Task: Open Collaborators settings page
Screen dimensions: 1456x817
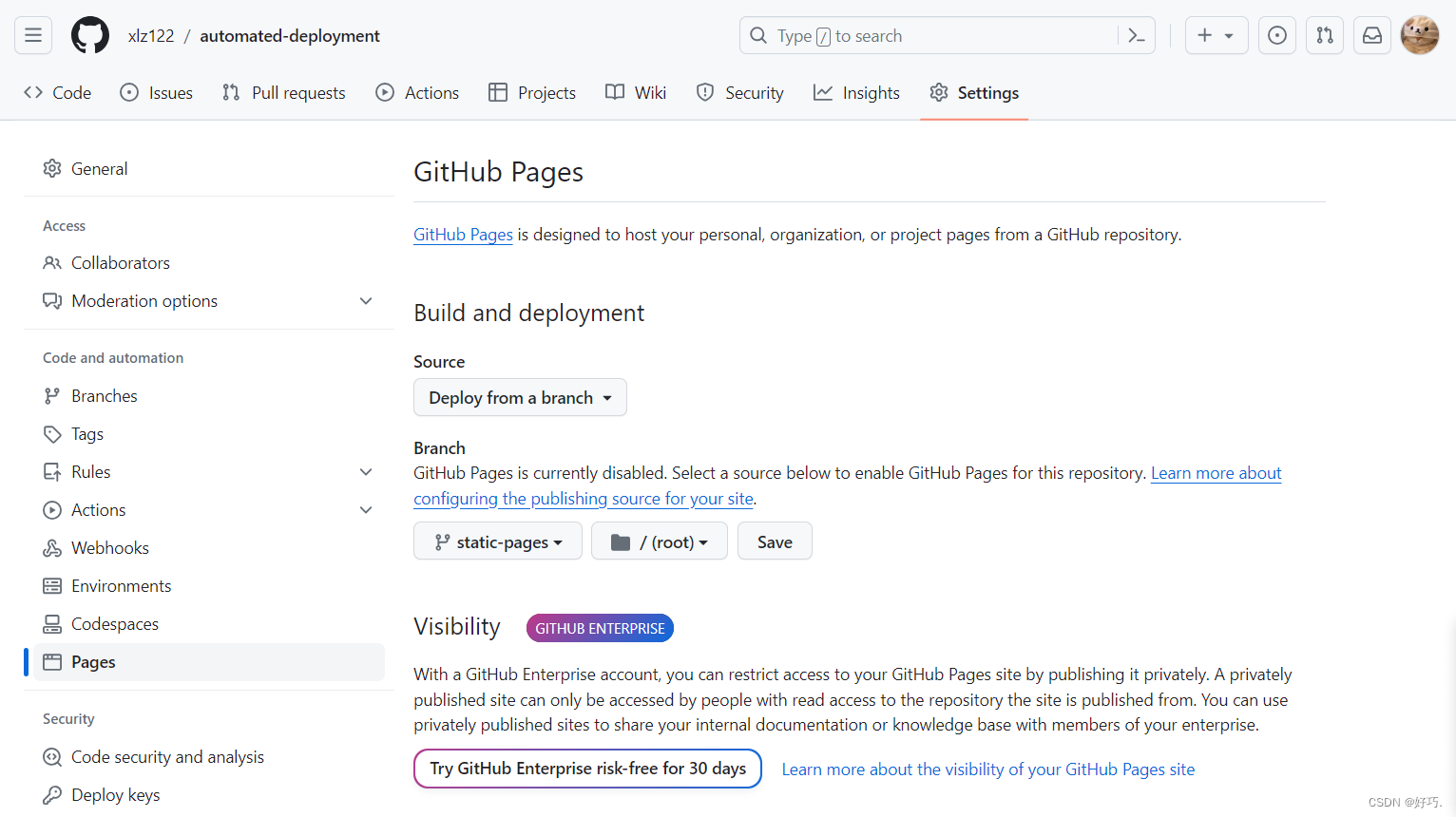Action: [209, 263]
